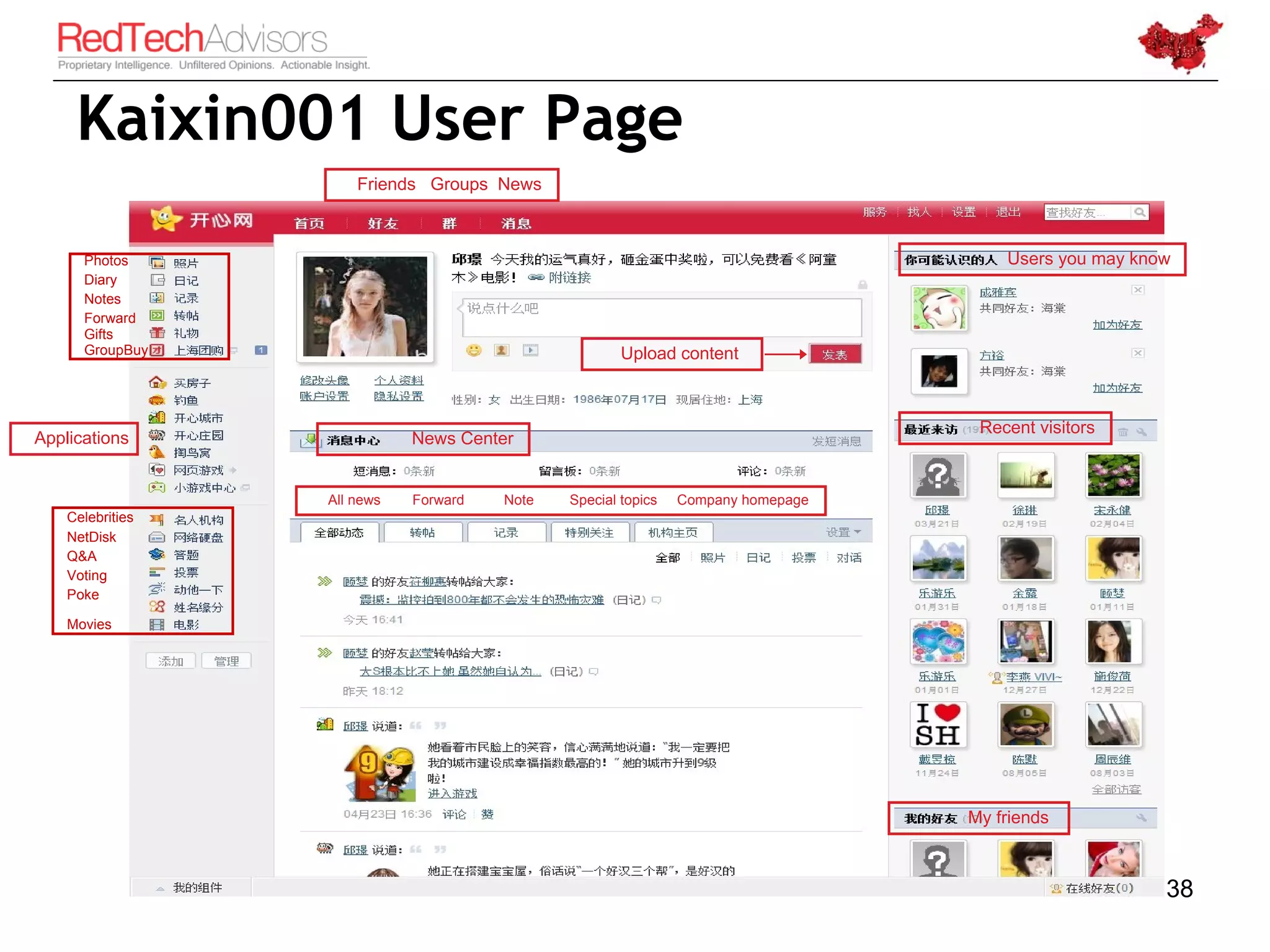Click 进入游戏 enter game link
The height and width of the screenshot is (952, 1270).
coord(453,793)
